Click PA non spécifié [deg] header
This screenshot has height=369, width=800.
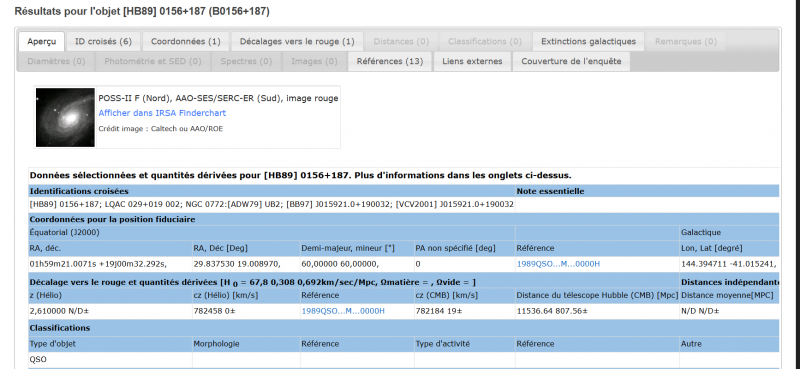(x=456, y=248)
